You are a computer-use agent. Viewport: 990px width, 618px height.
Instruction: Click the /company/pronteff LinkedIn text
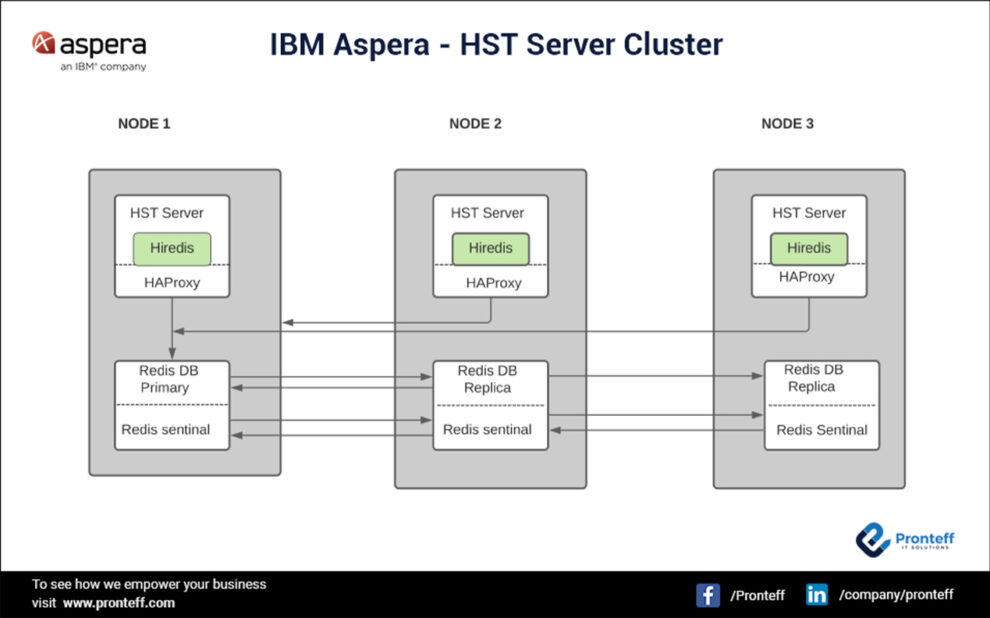tap(896, 595)
